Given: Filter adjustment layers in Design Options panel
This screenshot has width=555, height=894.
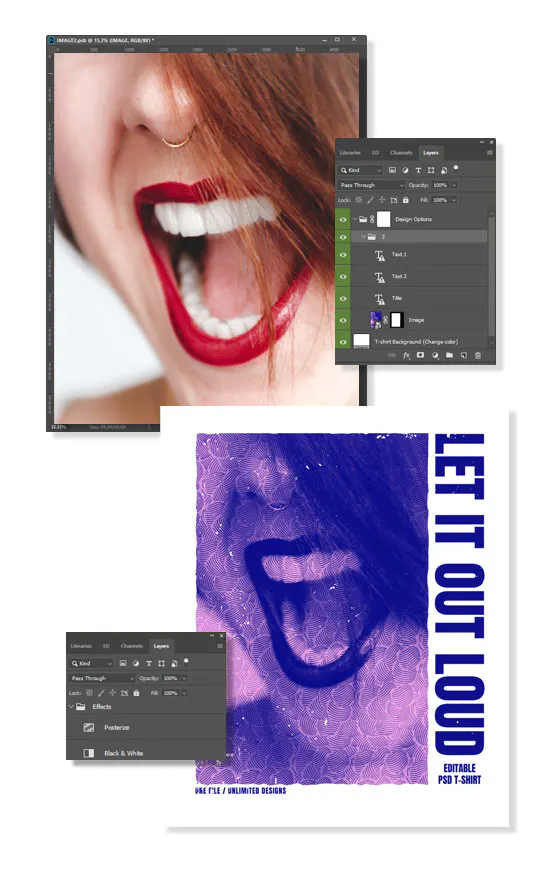Looking at the screenshot, I should pos(405,170).
